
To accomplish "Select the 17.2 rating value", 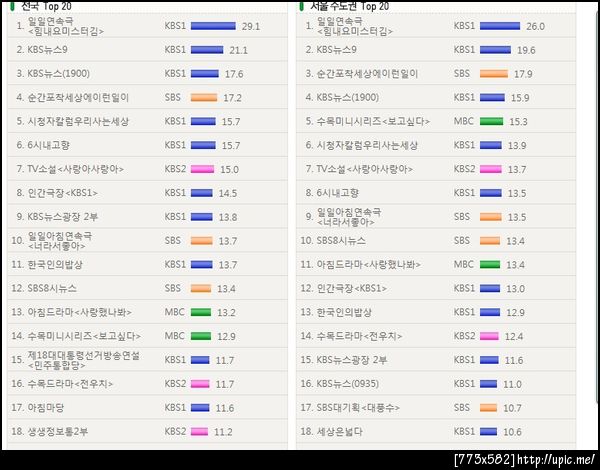I will (x=232, y=98).
